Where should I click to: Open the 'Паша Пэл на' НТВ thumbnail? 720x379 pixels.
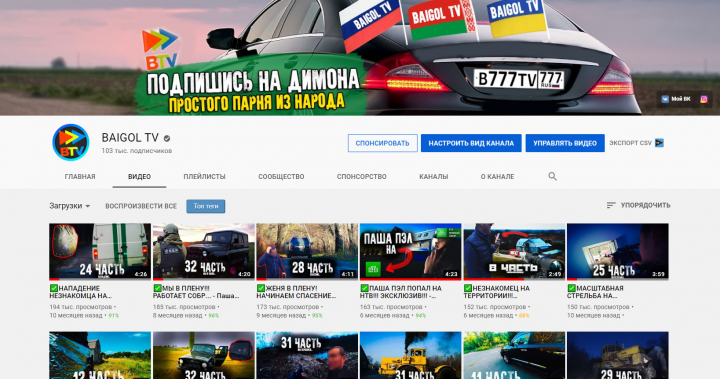[x=411, y=251]
